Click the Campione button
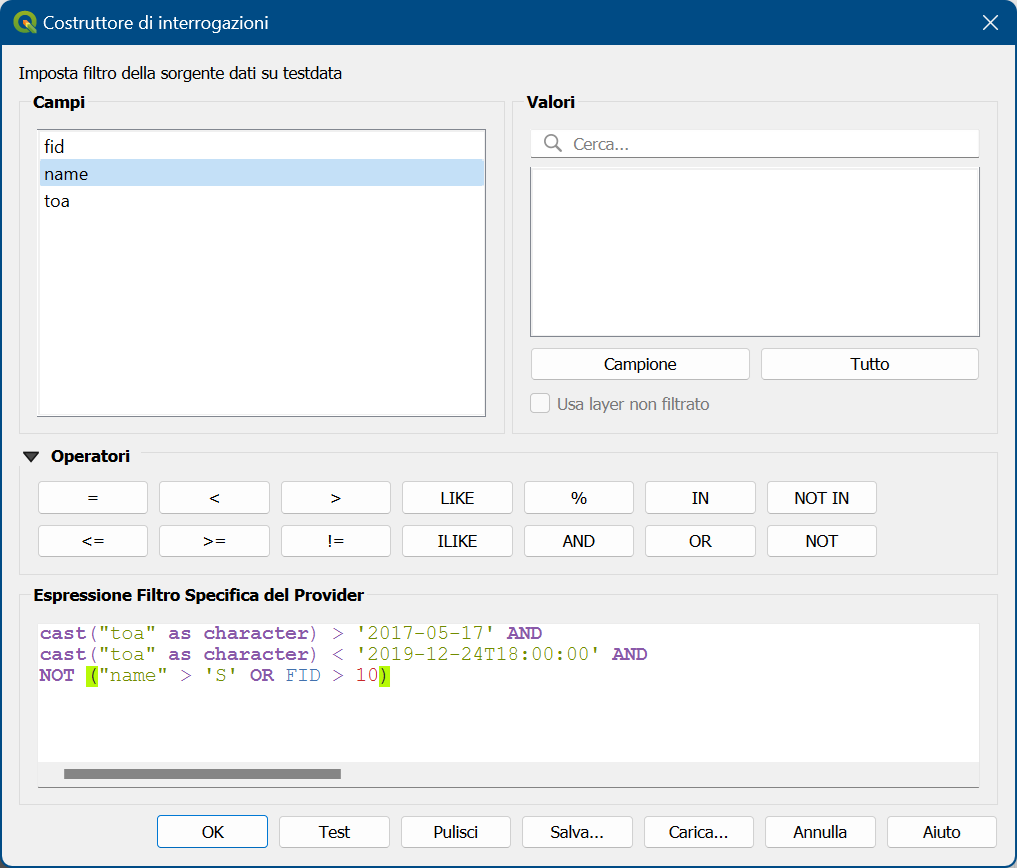The image size is (1017, 868). pyautogui.click(x=640, y=364)
